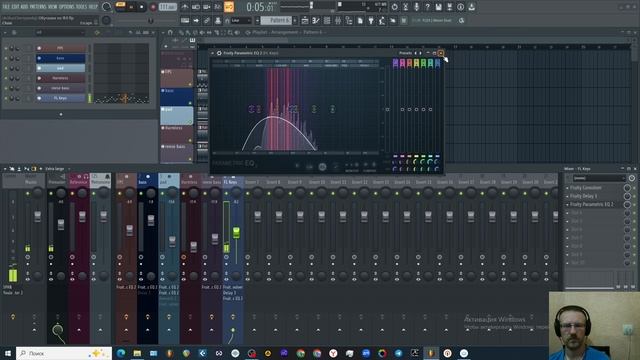640x360 pixels.
Task: Select the bass channel in Channel rack
Action: pos(60,58)
